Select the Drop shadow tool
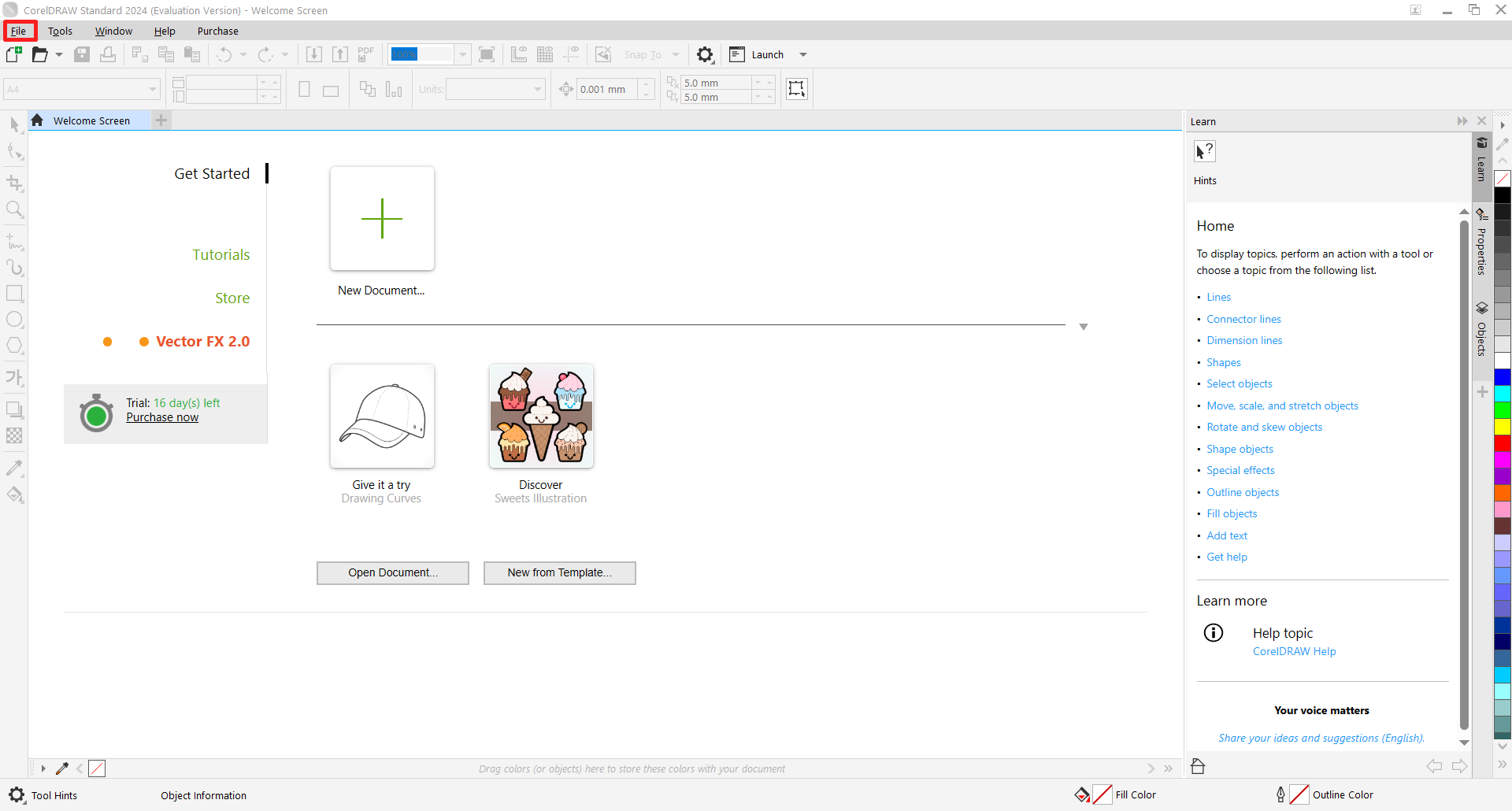Image resolution: width=1512 pixels, height=811 pixels. tap(14, 409)
